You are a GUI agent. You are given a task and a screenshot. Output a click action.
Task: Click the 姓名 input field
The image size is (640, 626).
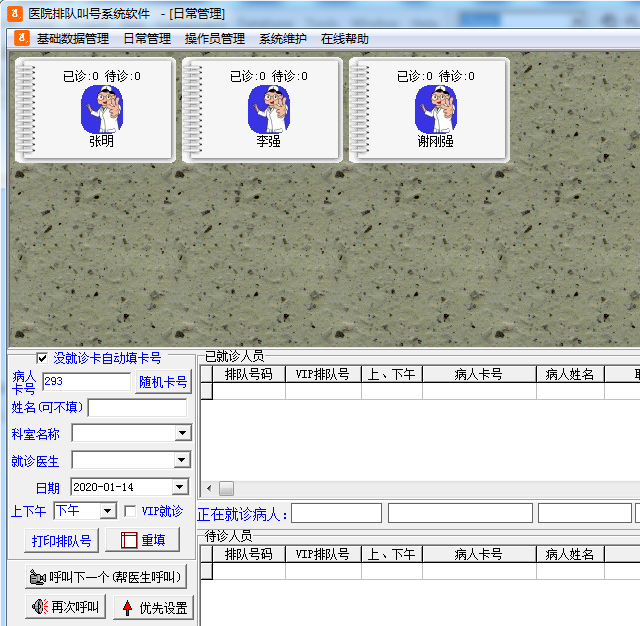[137, 407]
